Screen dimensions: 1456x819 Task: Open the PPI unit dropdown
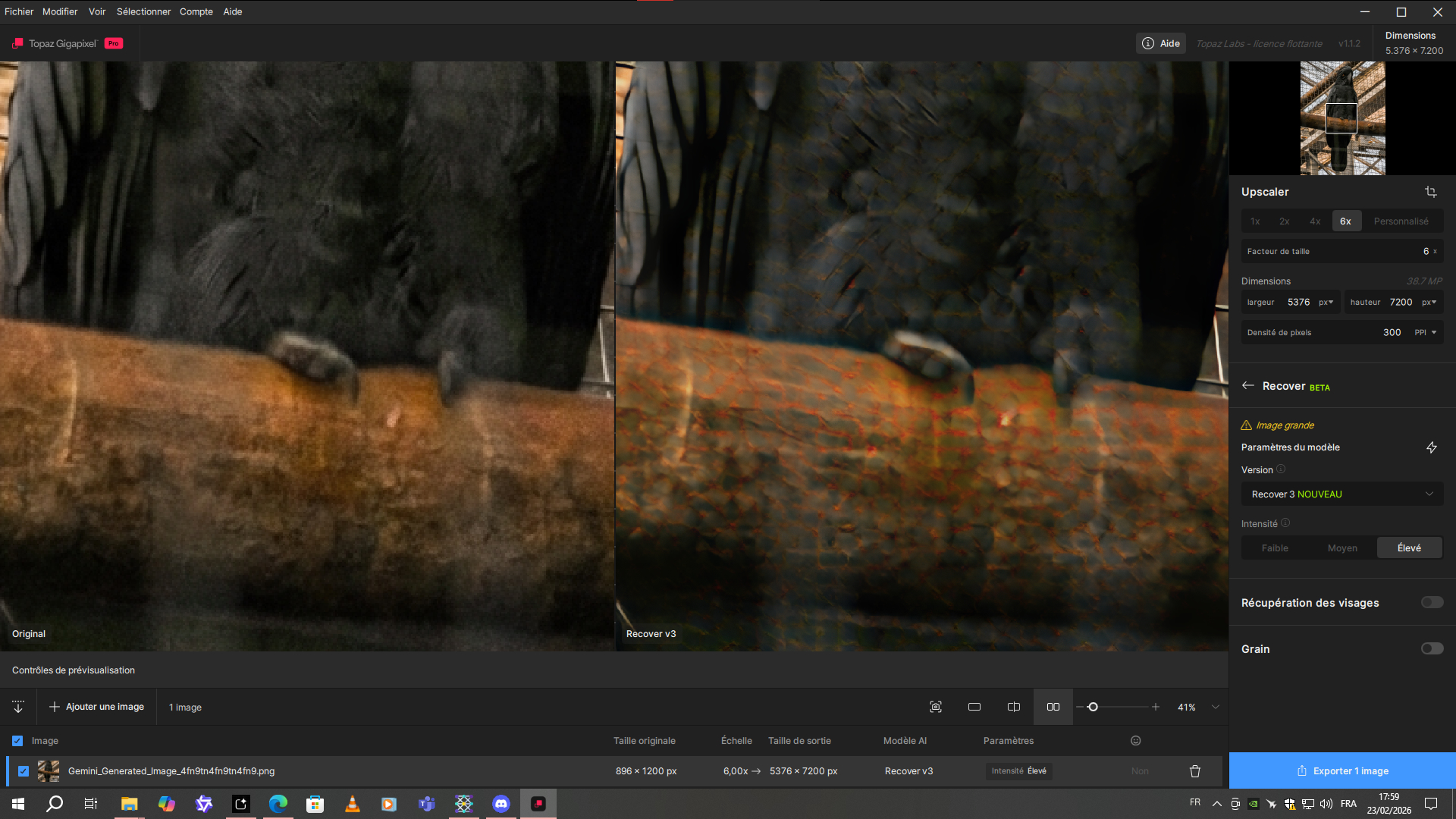1426,332
